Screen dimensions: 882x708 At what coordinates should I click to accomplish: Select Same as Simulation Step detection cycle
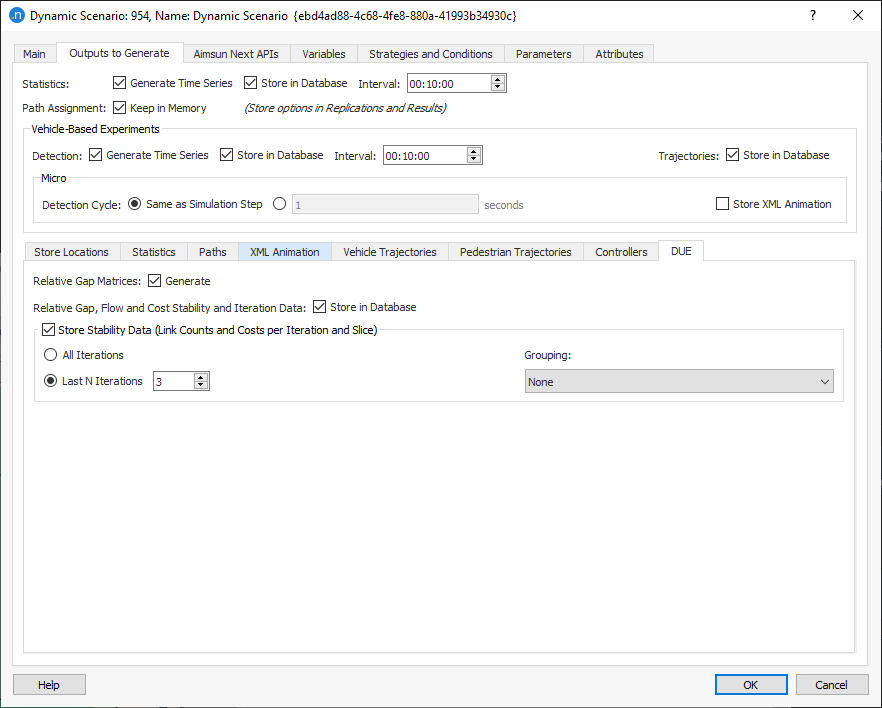tap(135, 204)
